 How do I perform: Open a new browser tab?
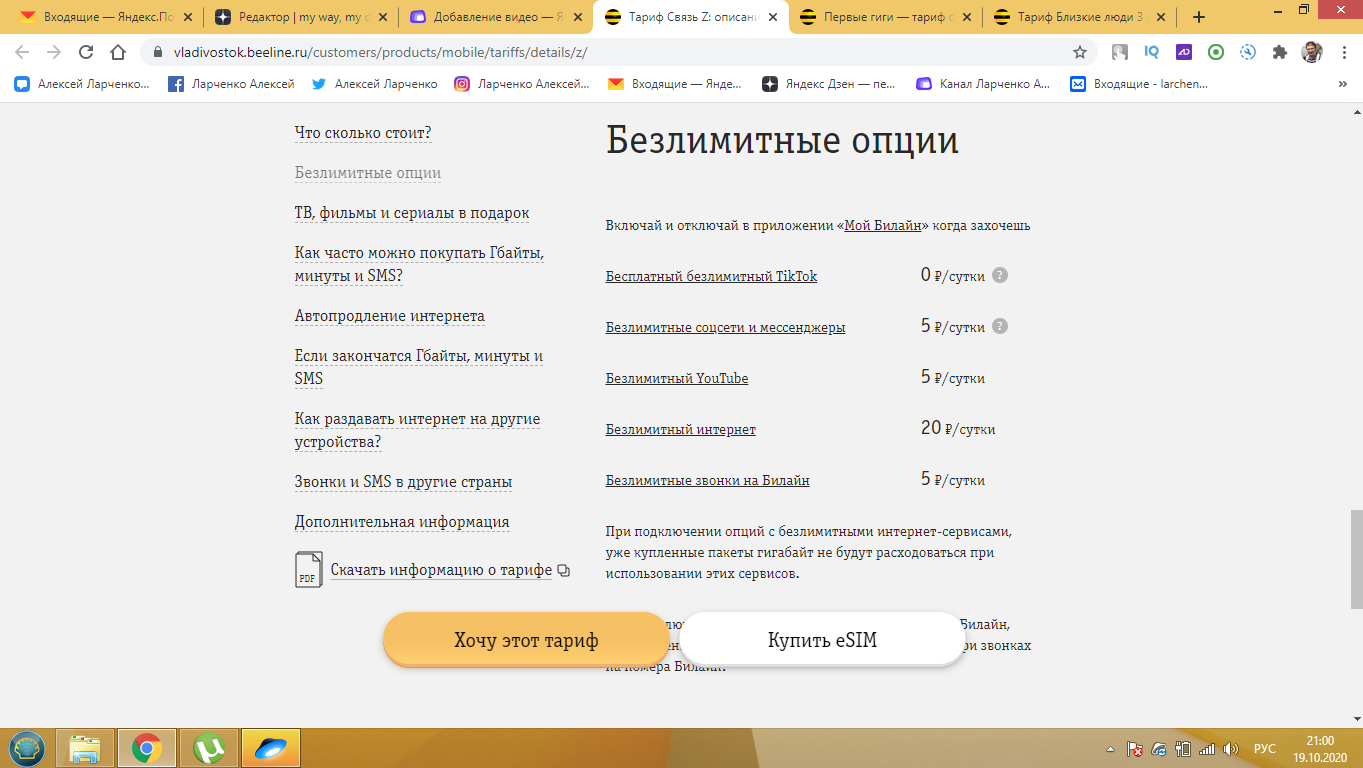pyautogui.click(x=1199, y=17)
